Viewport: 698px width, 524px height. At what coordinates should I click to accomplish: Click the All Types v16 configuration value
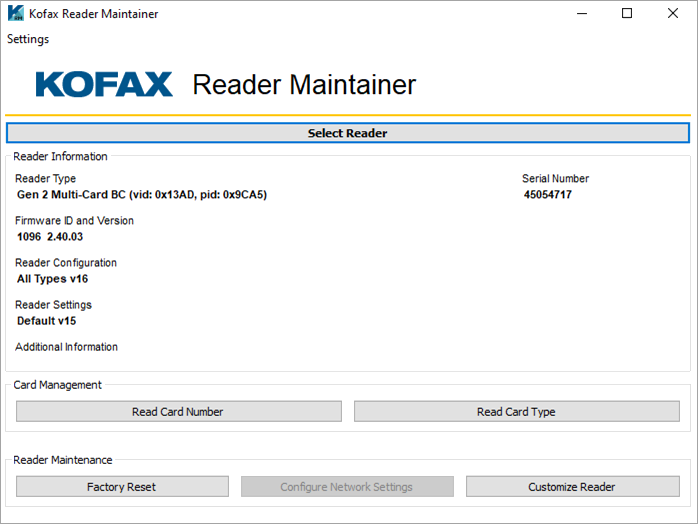(53, 279)
